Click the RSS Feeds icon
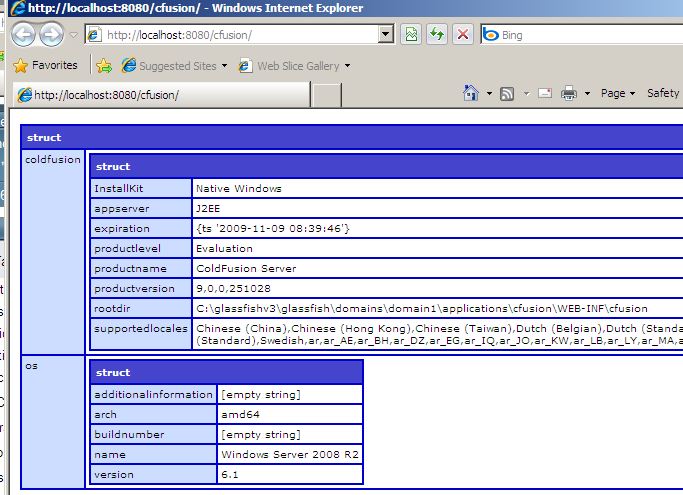683x495 pixels. tap(507, 93)
